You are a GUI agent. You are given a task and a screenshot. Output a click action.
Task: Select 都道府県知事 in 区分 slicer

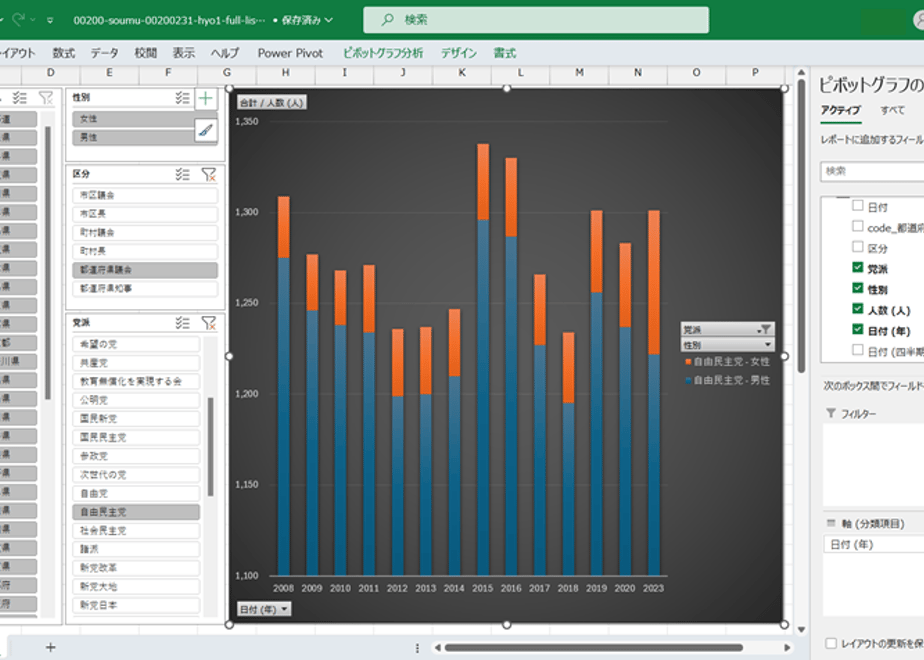click(145, 289)
